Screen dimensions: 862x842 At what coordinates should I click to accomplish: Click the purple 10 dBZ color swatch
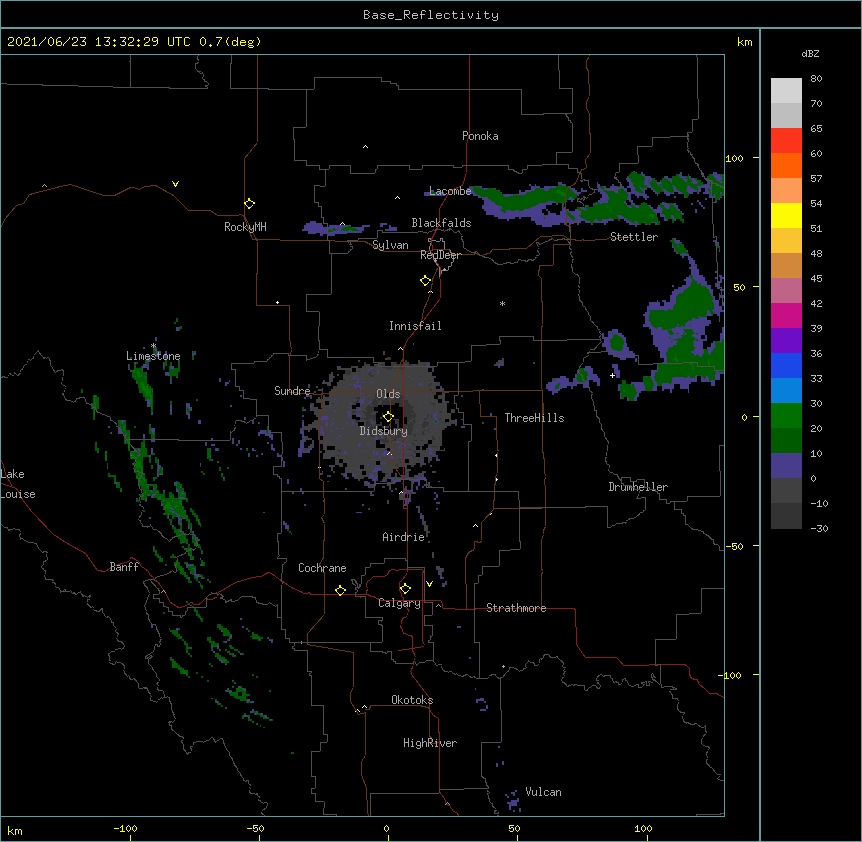[x=786, y=466]
